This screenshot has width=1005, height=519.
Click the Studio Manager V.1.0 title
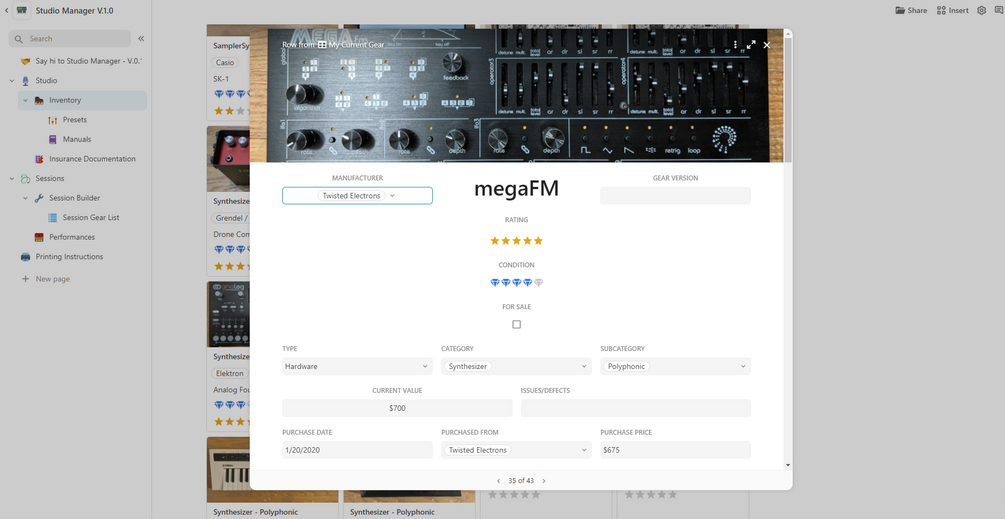(x=74, y=10)
